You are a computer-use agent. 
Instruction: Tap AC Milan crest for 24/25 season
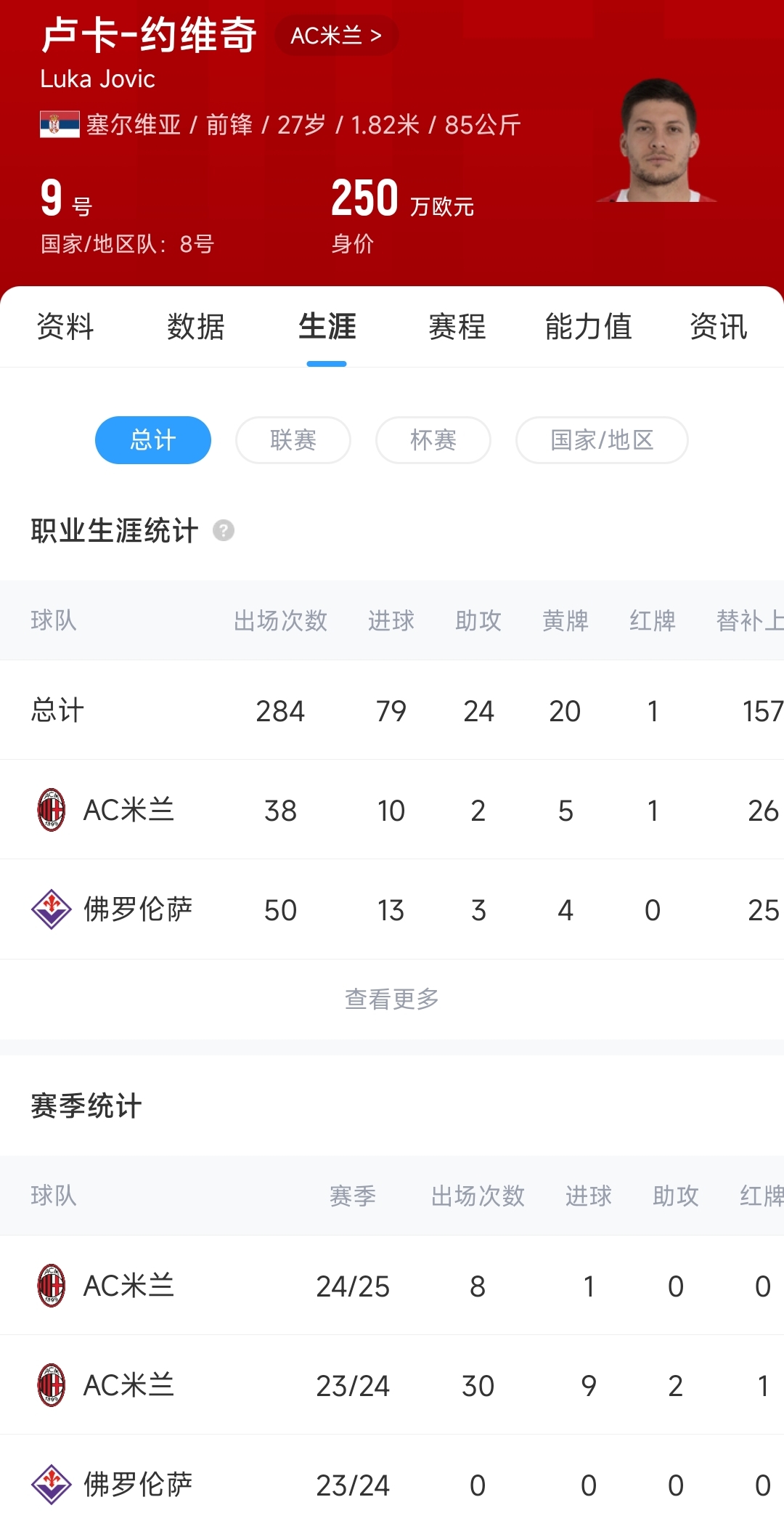pos(52,1286)
